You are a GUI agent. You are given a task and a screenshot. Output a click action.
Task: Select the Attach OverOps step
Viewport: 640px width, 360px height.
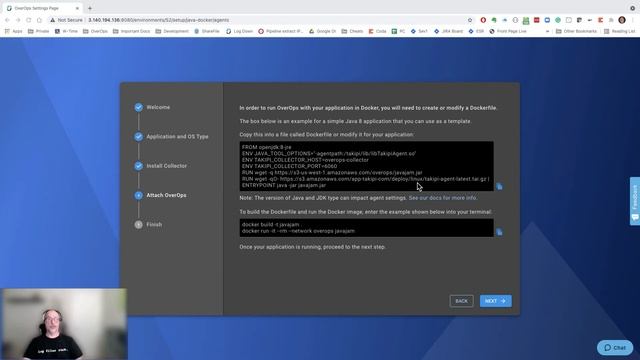tap(167, 196)
